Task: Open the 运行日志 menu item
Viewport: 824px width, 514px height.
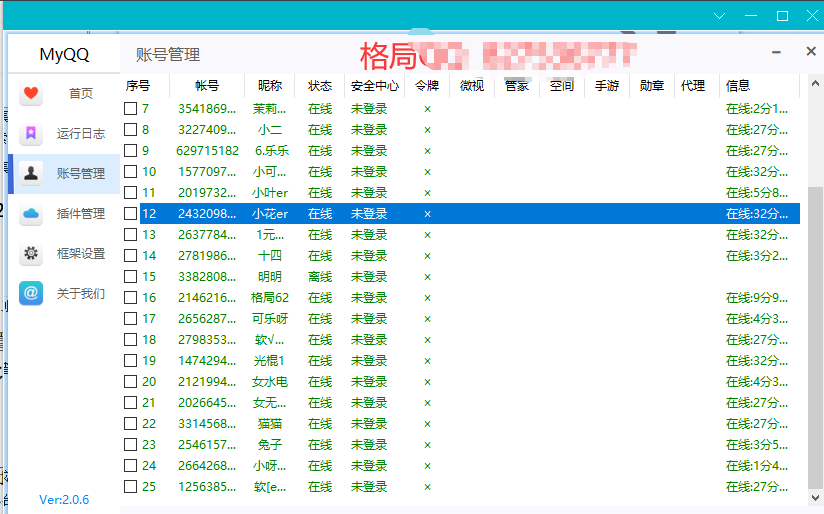Action: (x=80, y=133)
